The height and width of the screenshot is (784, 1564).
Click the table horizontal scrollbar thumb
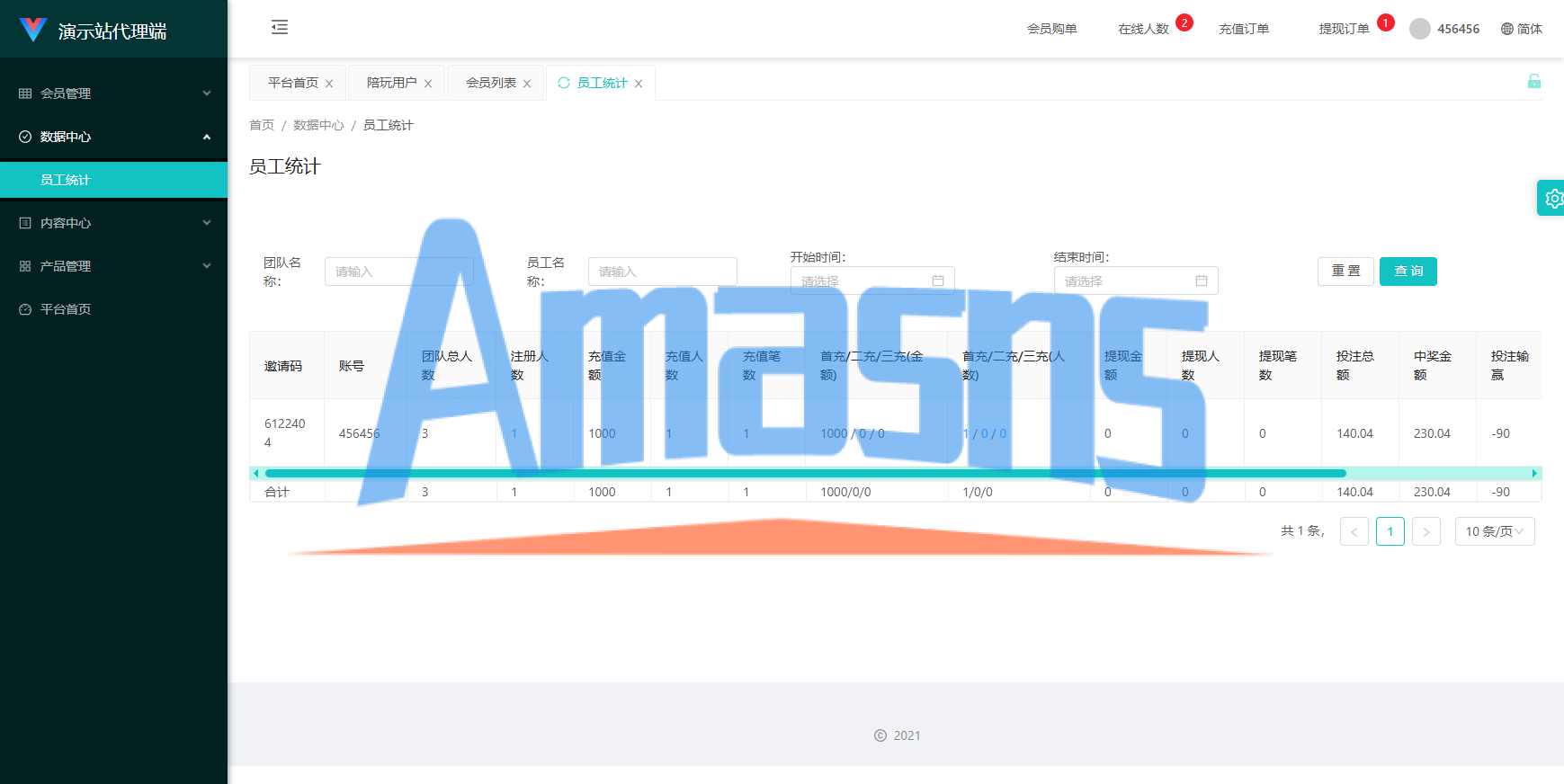(x=806, y=473)
